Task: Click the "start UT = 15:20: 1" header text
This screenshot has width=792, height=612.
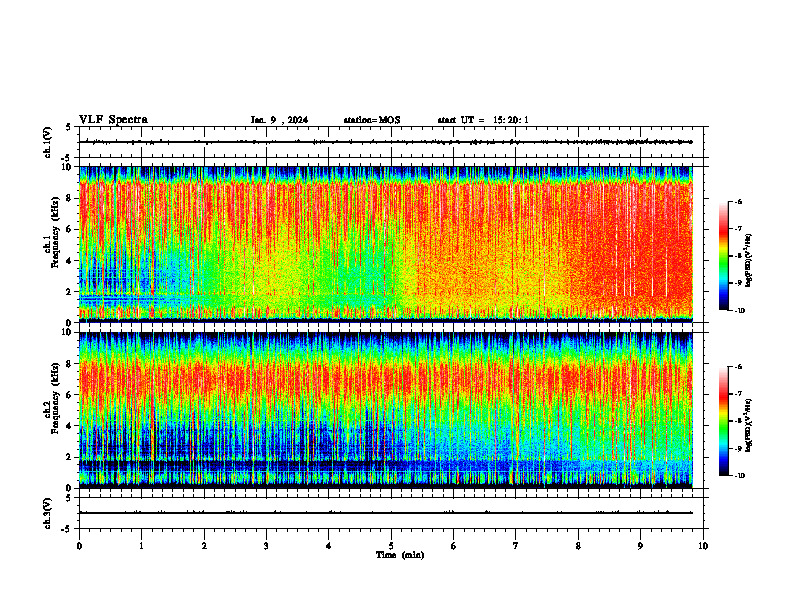Action: [x=483, y=120]
